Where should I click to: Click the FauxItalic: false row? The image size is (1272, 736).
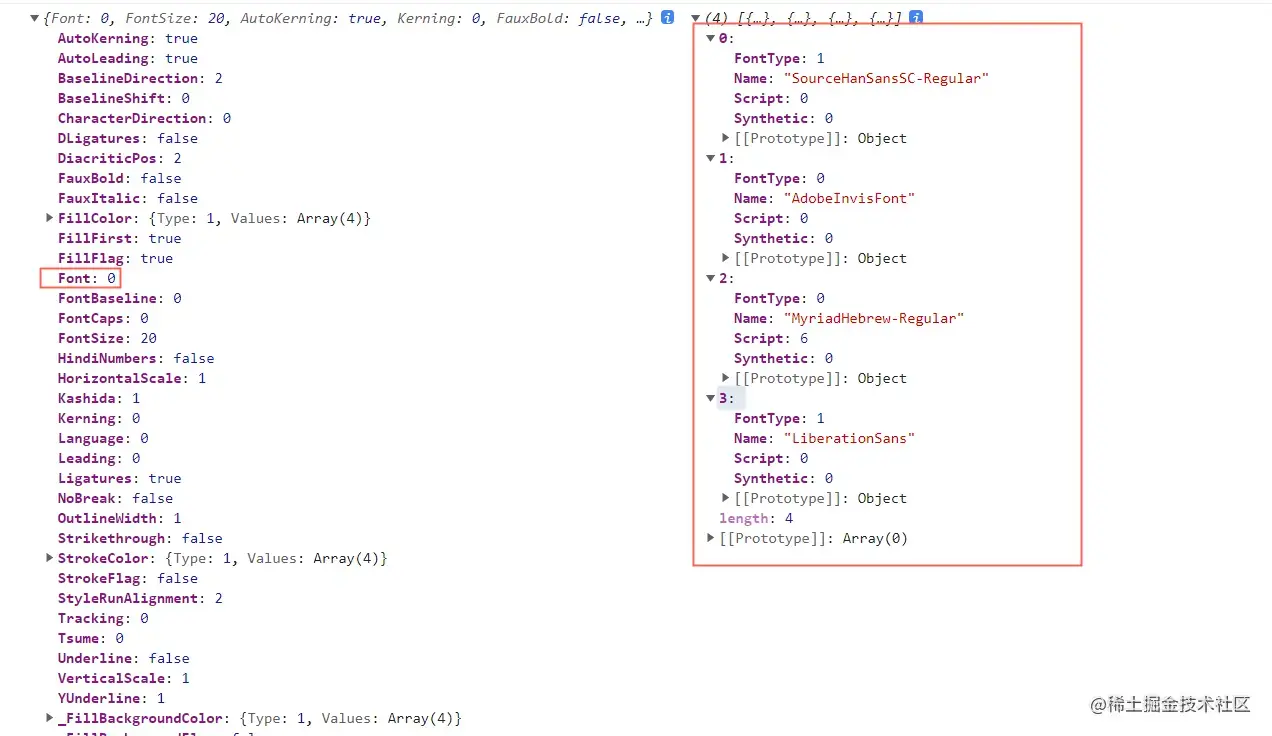(128, 198)
